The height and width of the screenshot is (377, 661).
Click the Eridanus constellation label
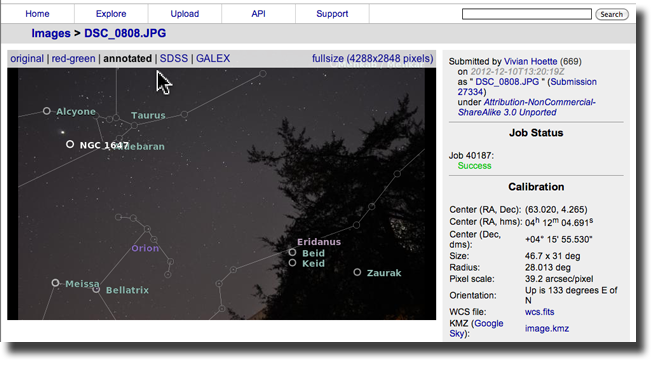pos(319,242)
